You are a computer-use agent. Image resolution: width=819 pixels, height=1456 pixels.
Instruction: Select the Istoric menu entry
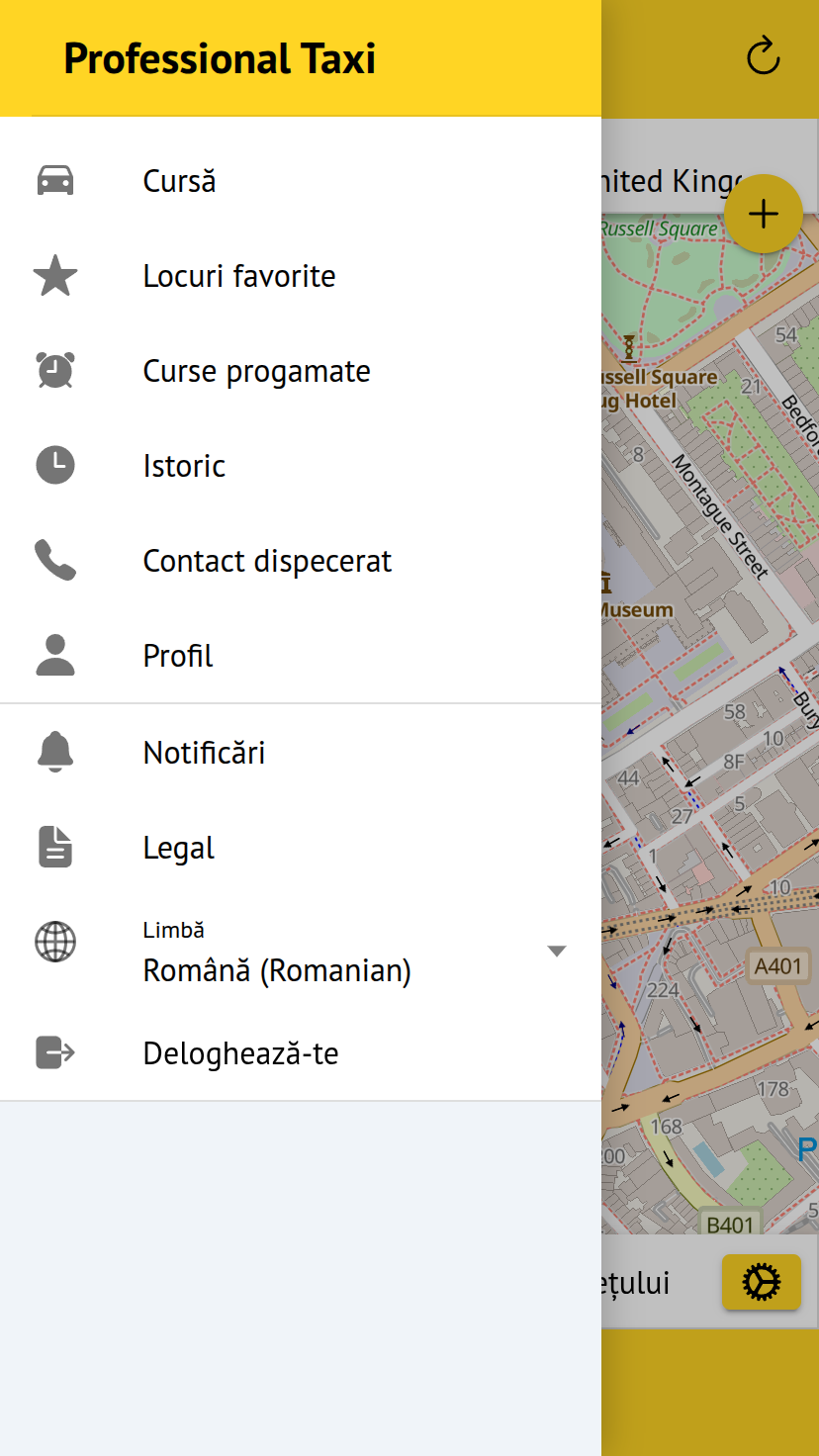(184, 466)
